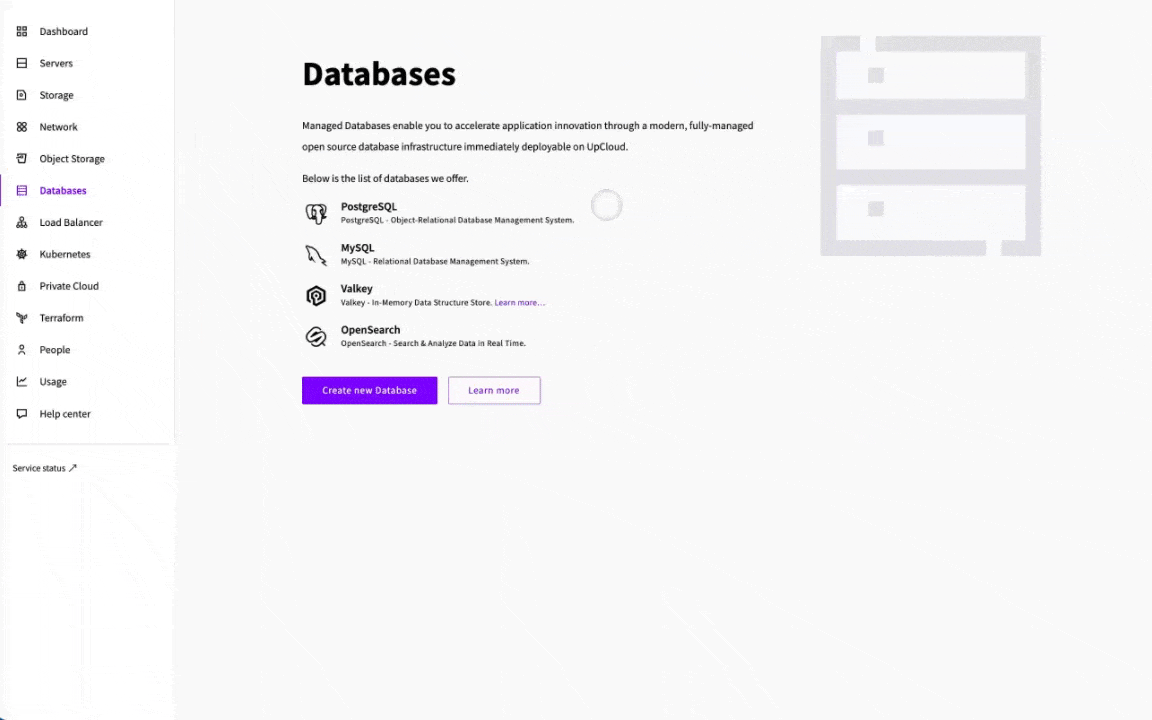Click the Private Cloud lock icon

(x=22, y=286)
